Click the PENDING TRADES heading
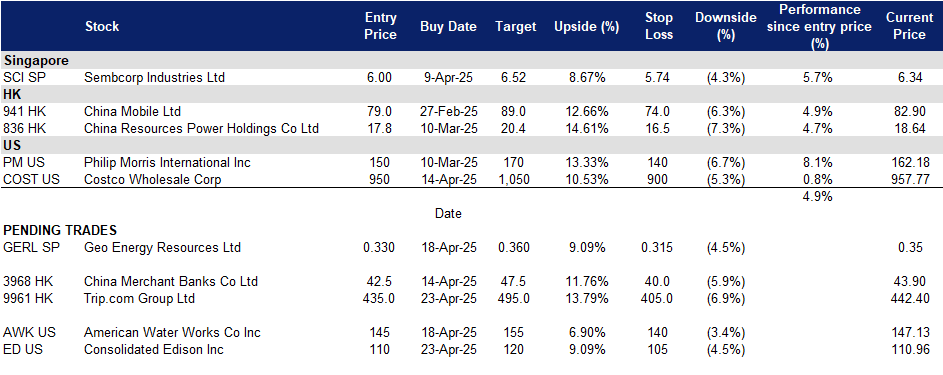Screen dimensions: 943x375 60,231
